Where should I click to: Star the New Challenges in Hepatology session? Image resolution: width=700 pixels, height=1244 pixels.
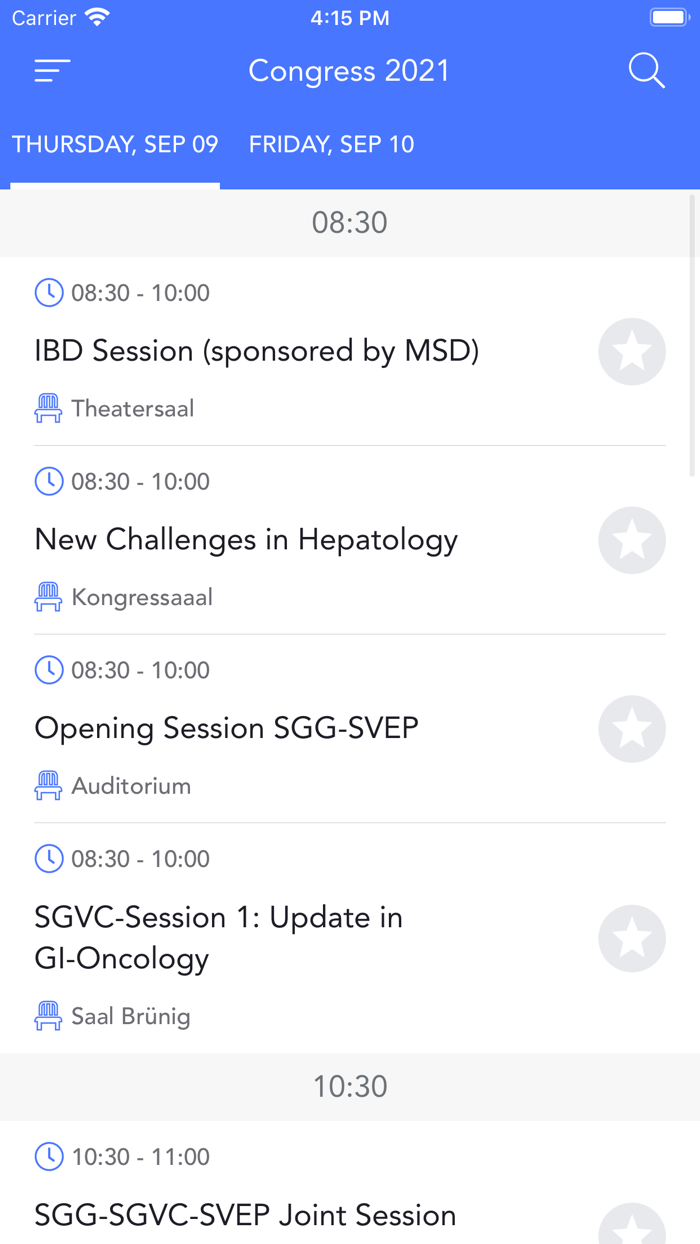[632, 540]
